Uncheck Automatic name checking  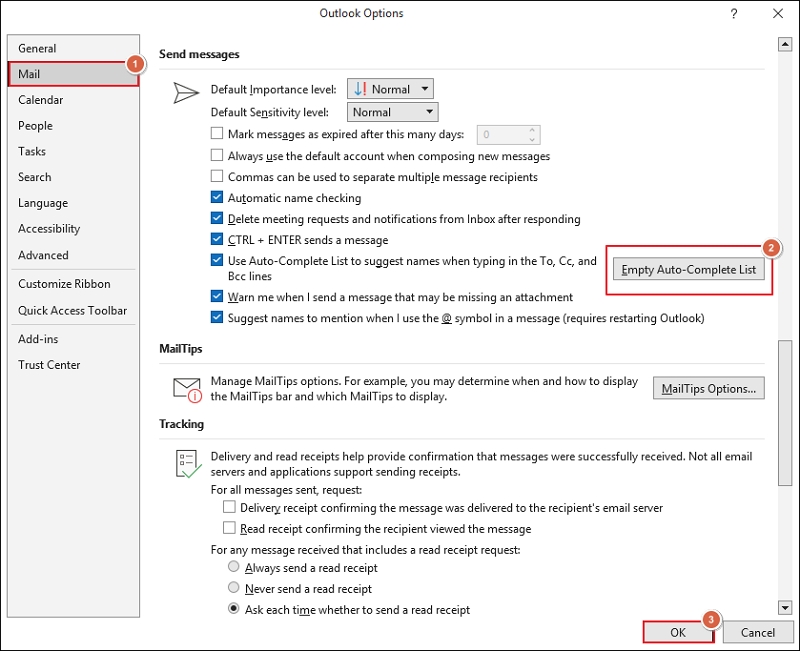coord(217,197)
